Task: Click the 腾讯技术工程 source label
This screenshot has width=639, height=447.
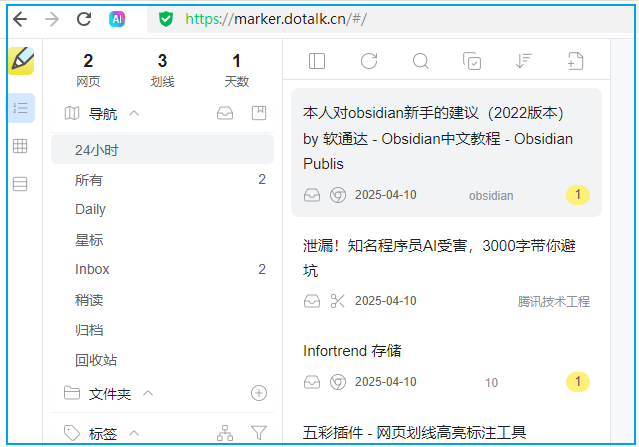Action: pos(554,302)
